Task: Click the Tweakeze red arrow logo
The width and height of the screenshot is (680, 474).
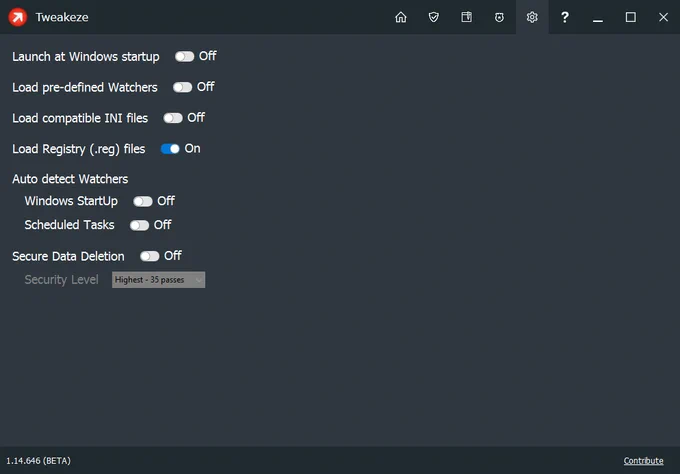Action: [x=18, y=17]
